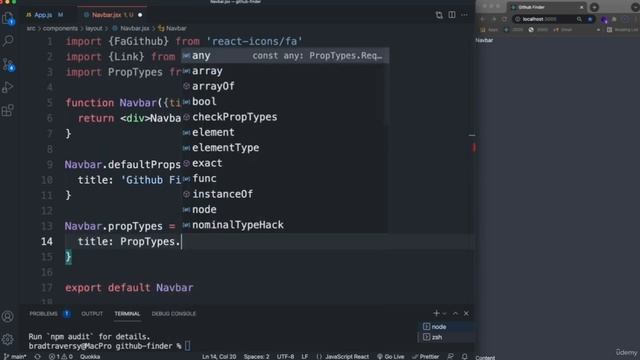640x360 pixels.
Task: Choose 'arrayOf' suggestion
Action: [x=285, y=86]
